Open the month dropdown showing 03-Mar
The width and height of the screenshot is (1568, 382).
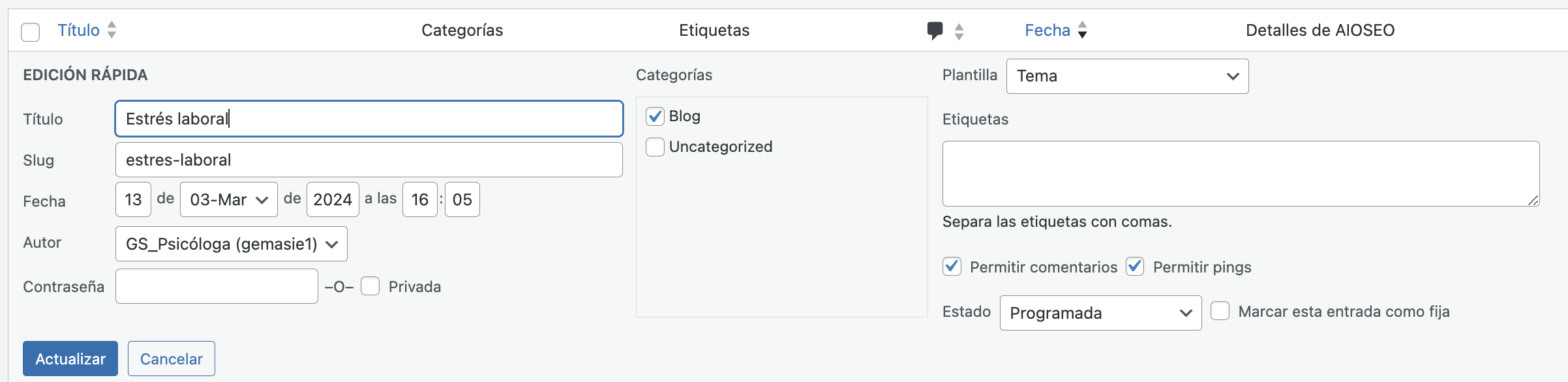[x=229, y=199]
